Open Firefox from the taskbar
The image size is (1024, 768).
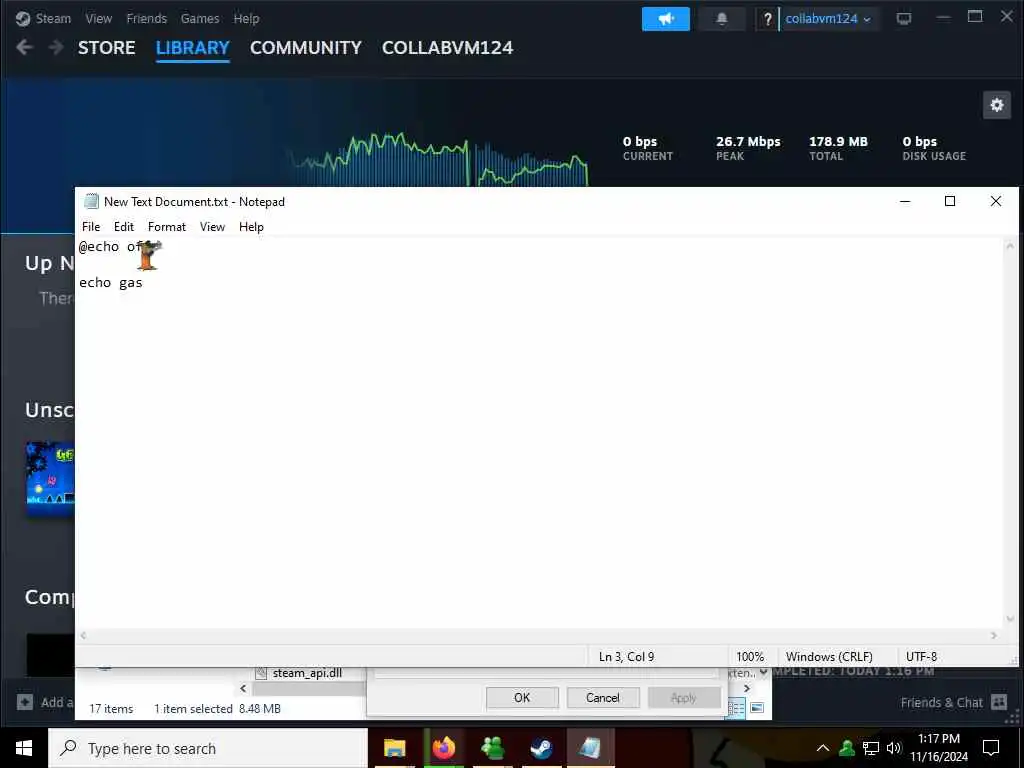tap(443, 748)
